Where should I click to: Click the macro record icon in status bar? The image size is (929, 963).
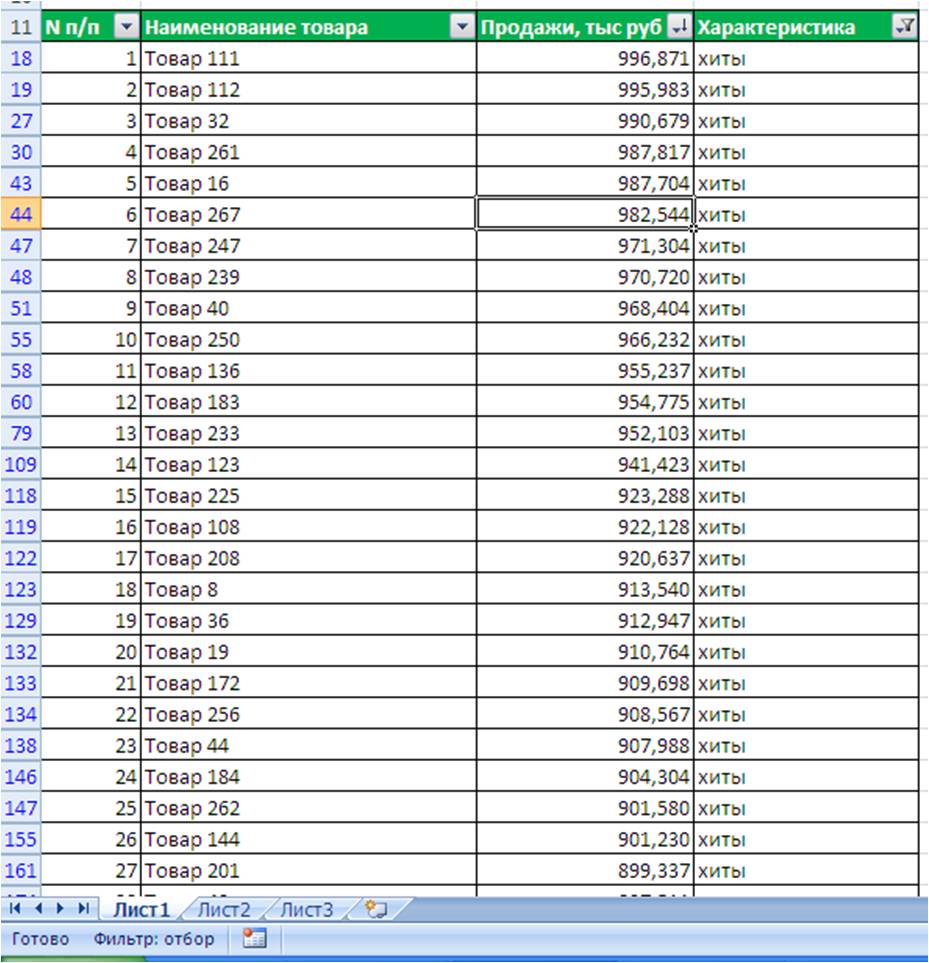[254, 938]
